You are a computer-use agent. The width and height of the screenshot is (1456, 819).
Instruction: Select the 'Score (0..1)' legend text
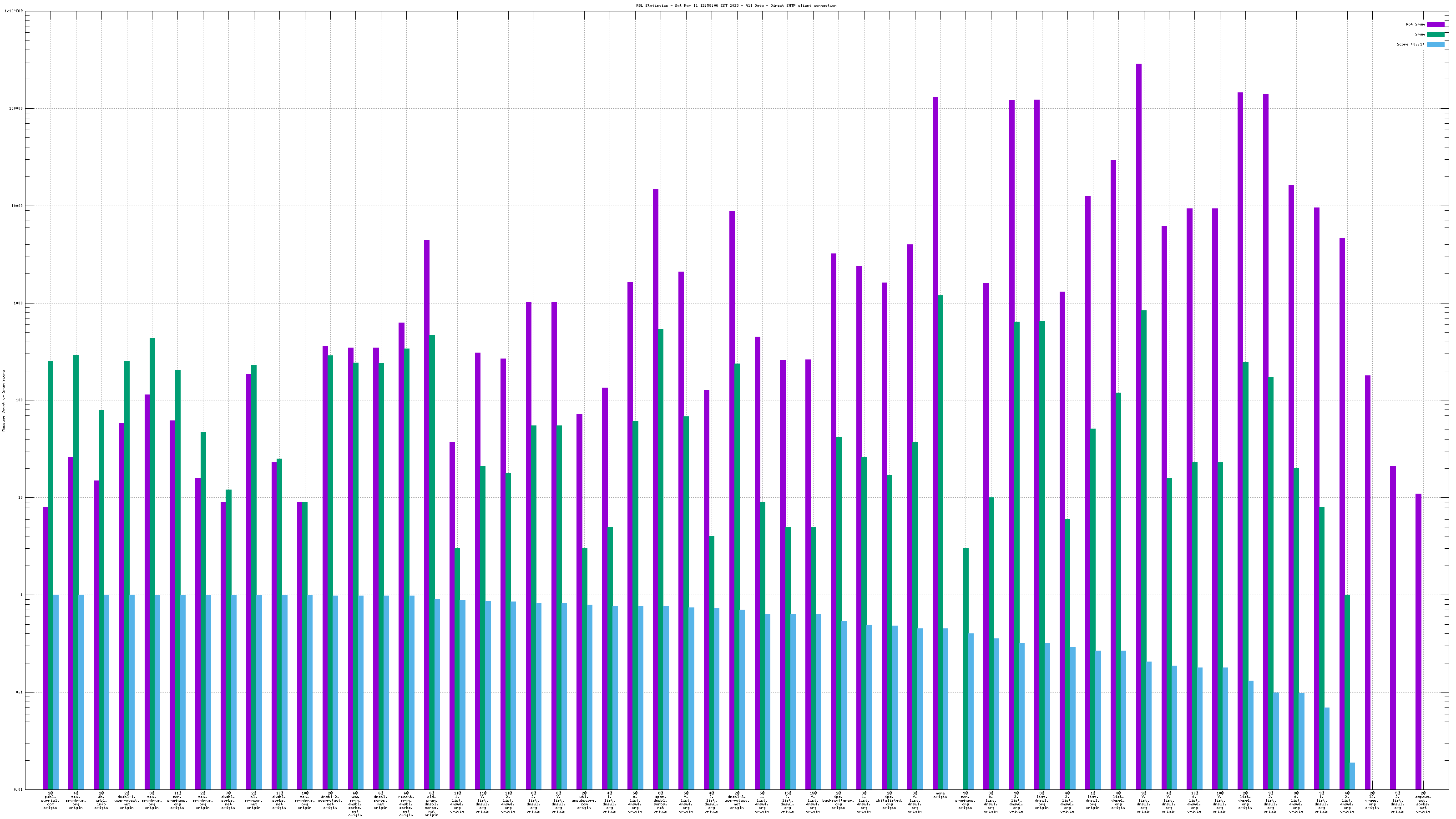(1410, 44)
